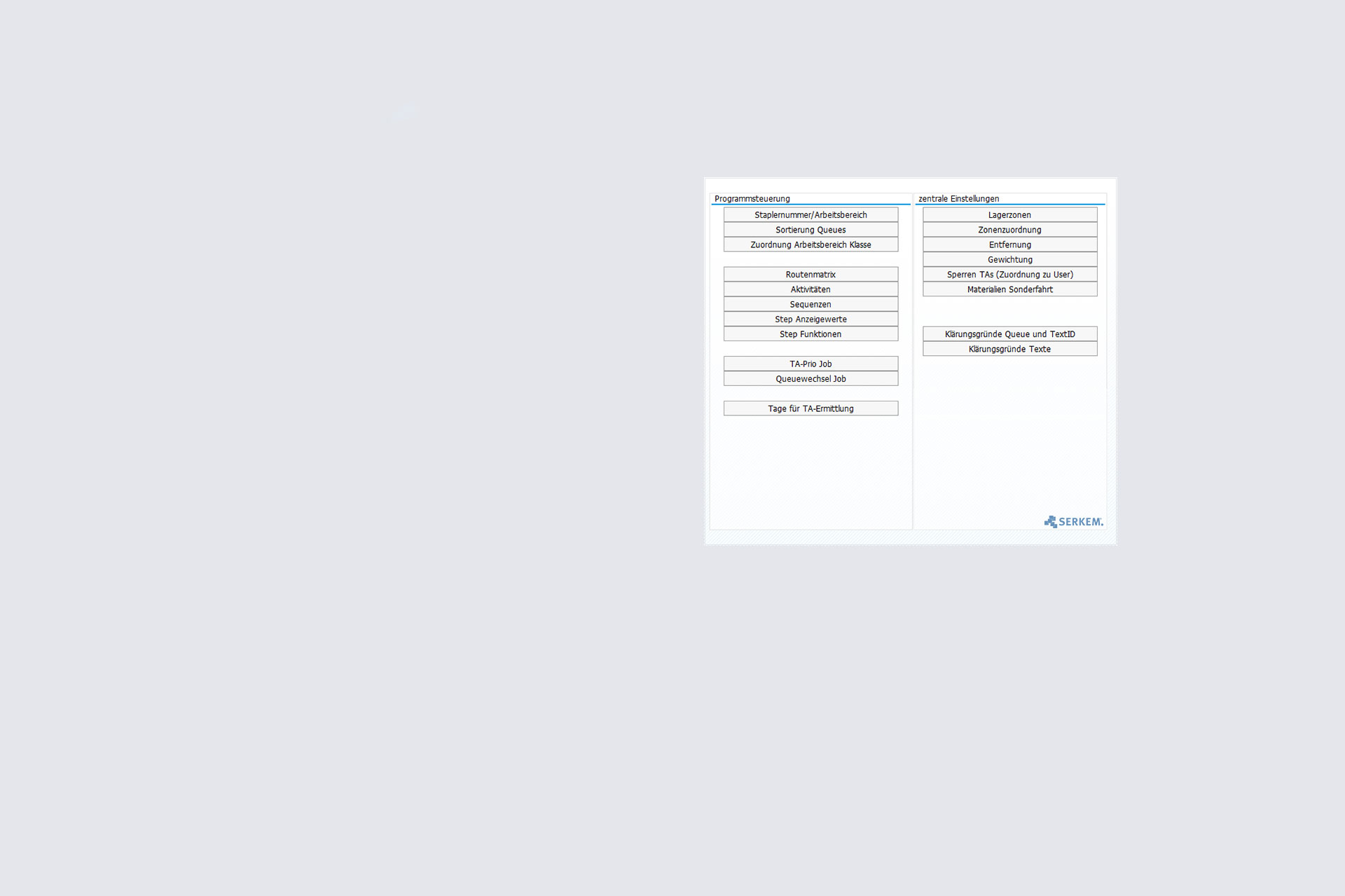Open Step Funktionen
Image resolution: width=1345 pixels, height=896 pixels.
coord(811,334)
